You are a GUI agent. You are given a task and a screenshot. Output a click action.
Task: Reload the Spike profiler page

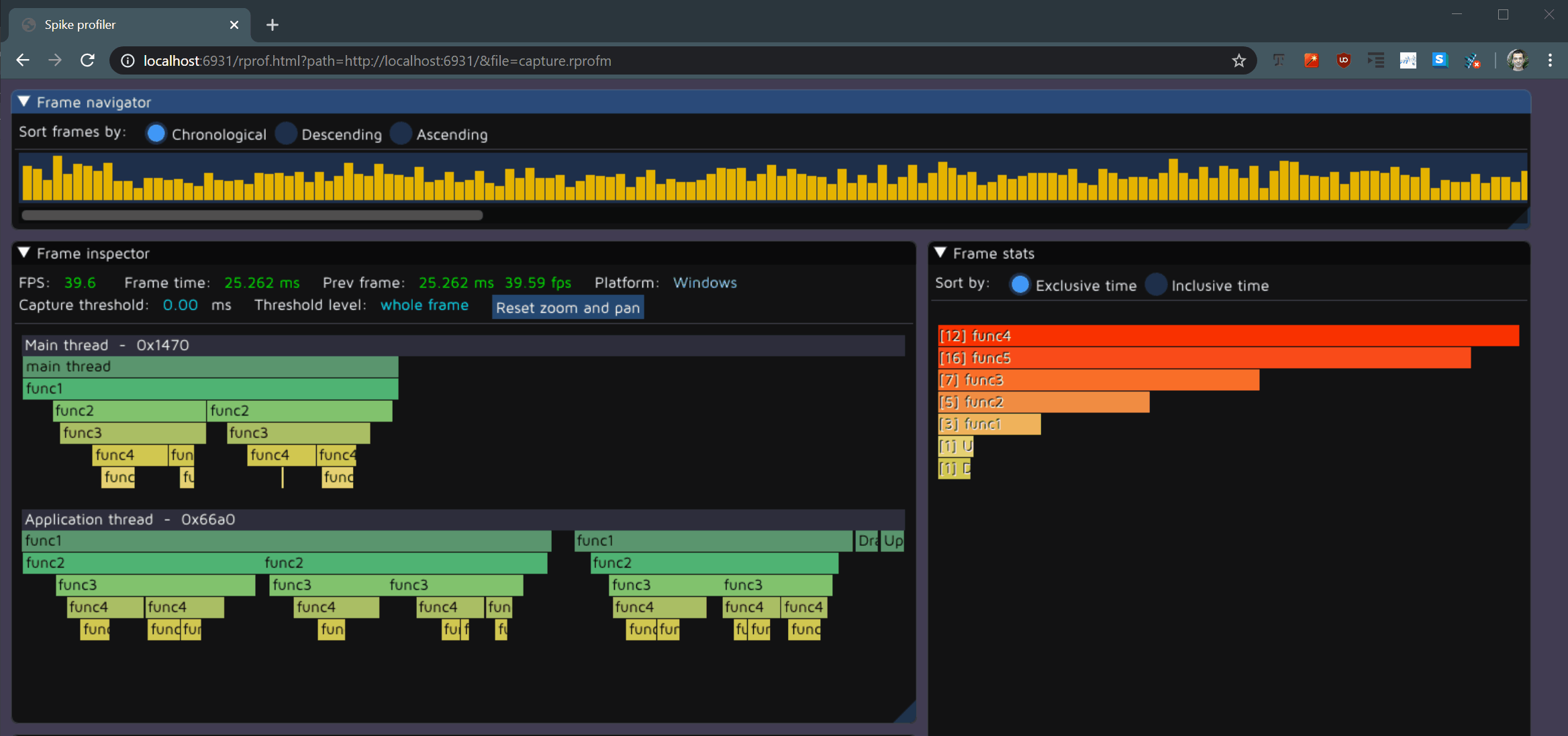(87, 60)
